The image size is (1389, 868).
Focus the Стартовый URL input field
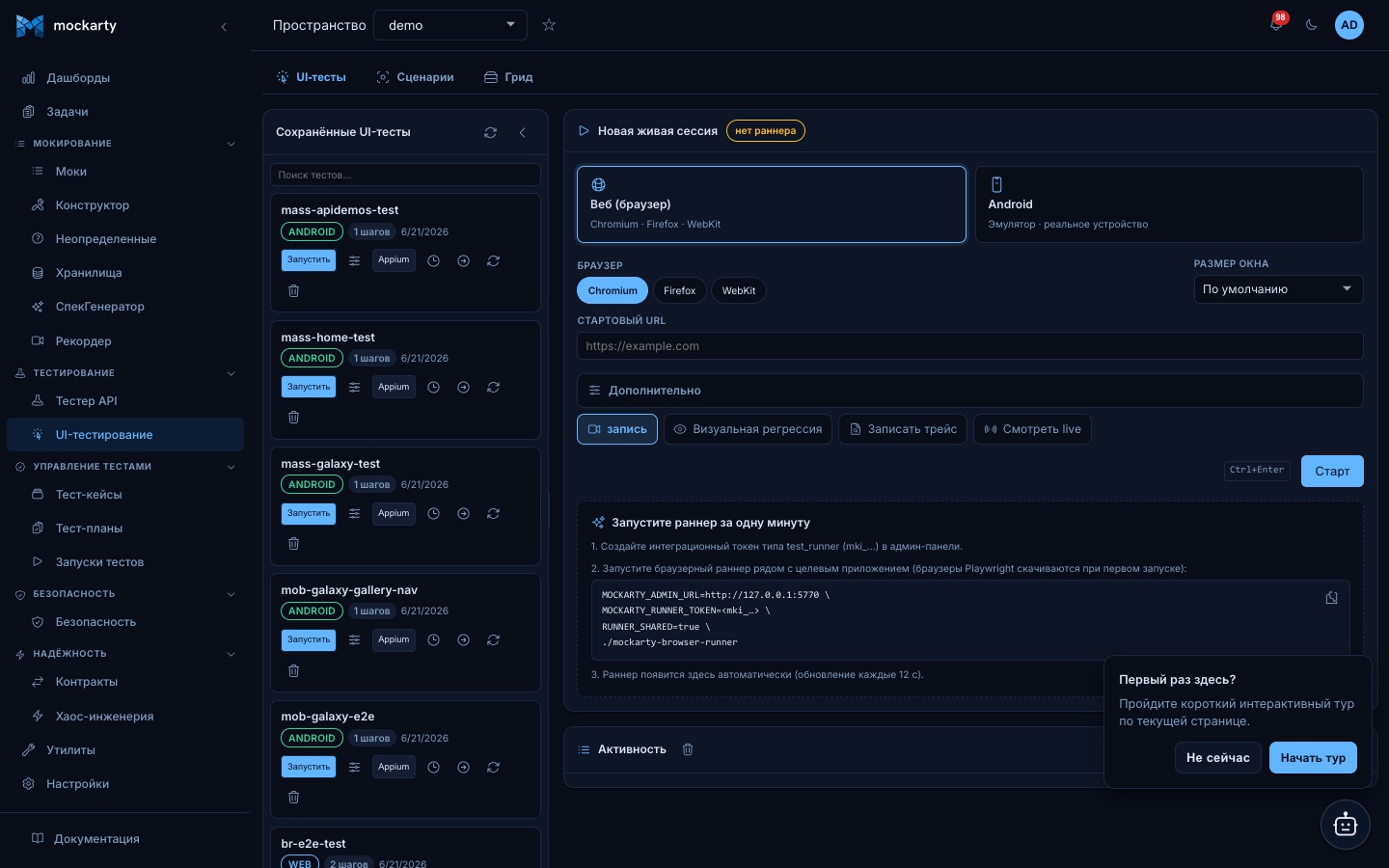click(x=969, y=346)
